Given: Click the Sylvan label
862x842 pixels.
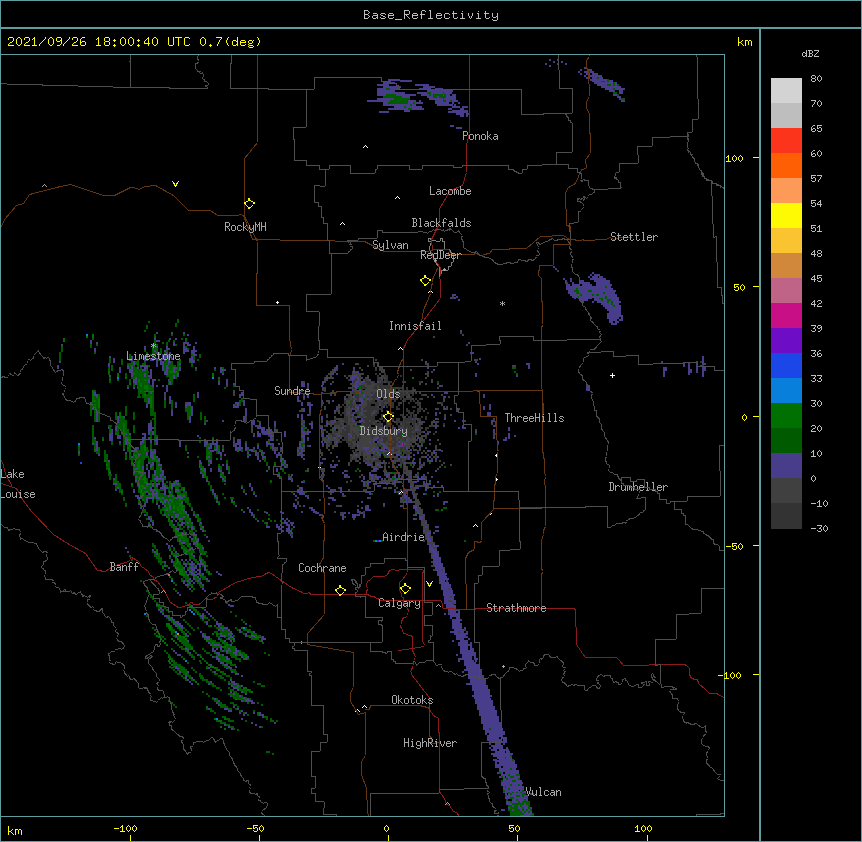Looking at the screenshot, I should click(390, 245).
